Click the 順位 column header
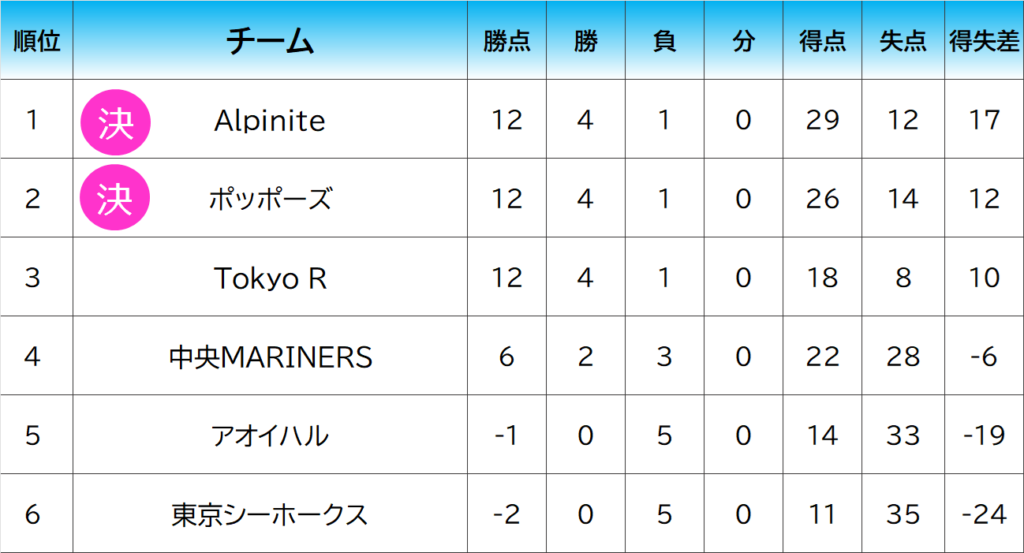1024x553 pixels. tap(36, 41)
